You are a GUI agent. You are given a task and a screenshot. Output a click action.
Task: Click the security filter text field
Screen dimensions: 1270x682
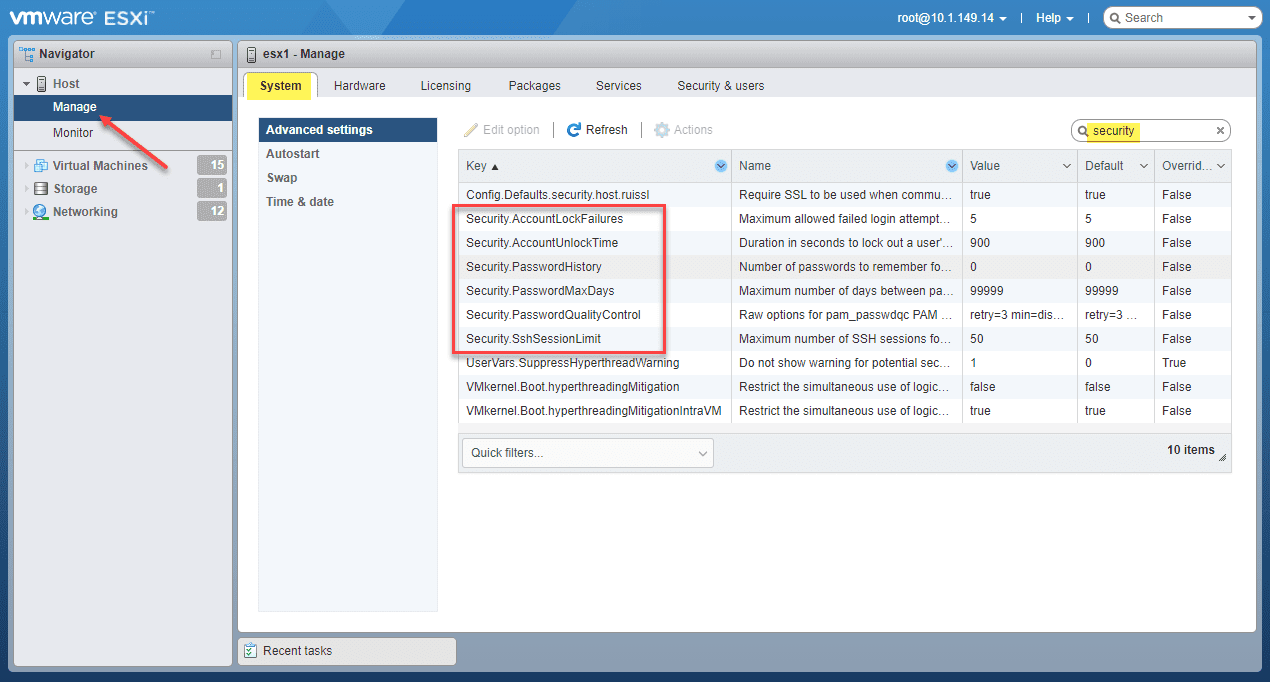pyautogui.click(x=1150, y=131)
